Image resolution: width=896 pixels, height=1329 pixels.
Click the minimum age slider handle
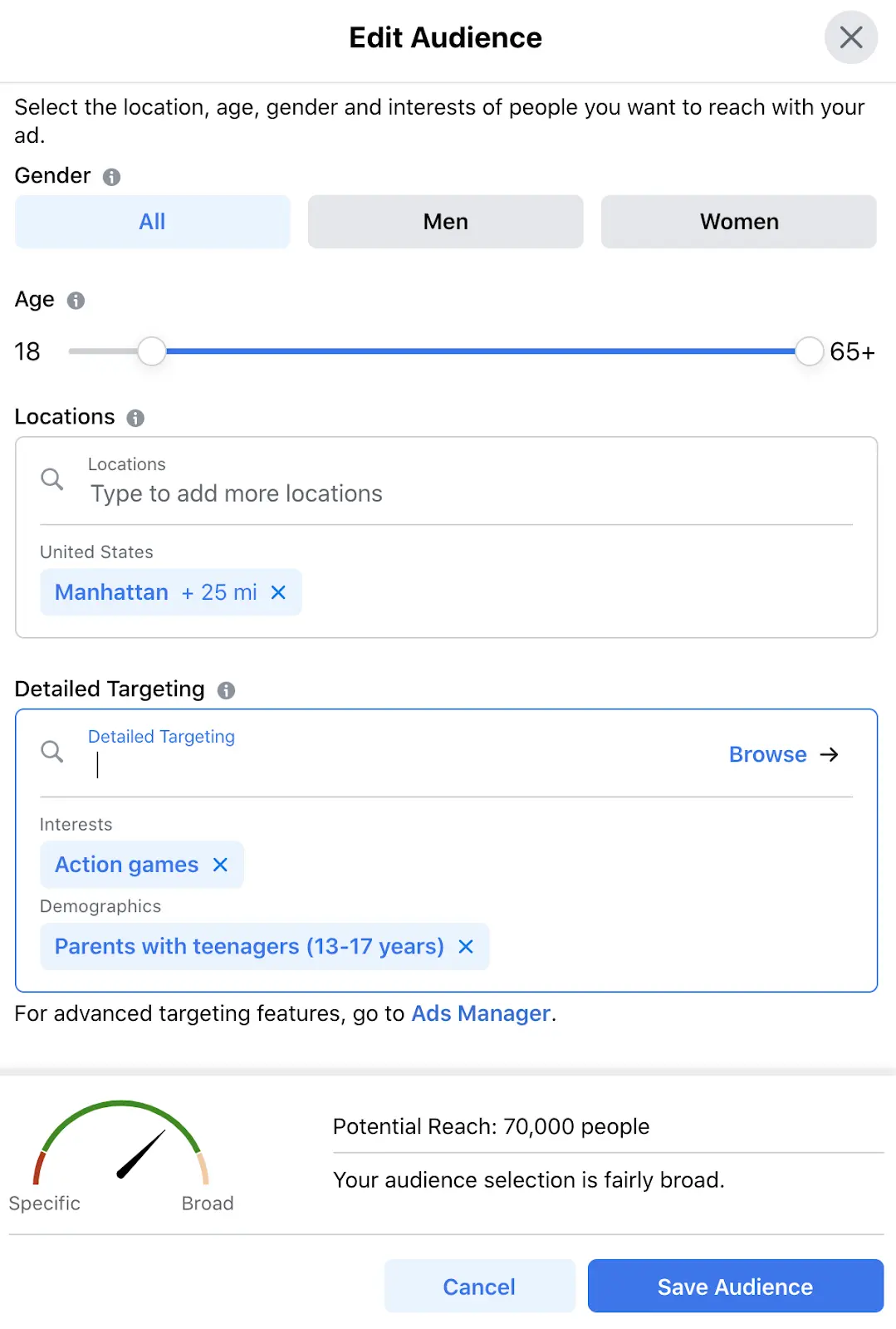(152, 351)
